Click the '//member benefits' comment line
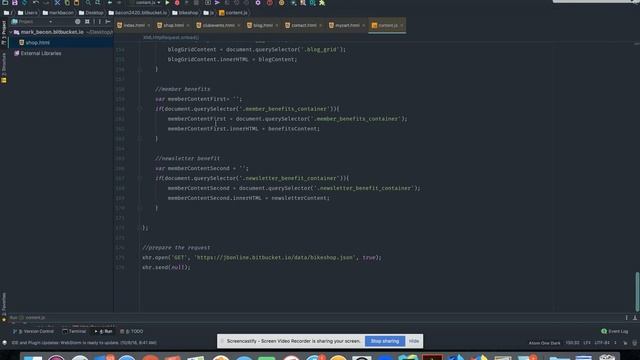Image resolution: width=640 pixels, height=360 pixels. click(182, 89)
